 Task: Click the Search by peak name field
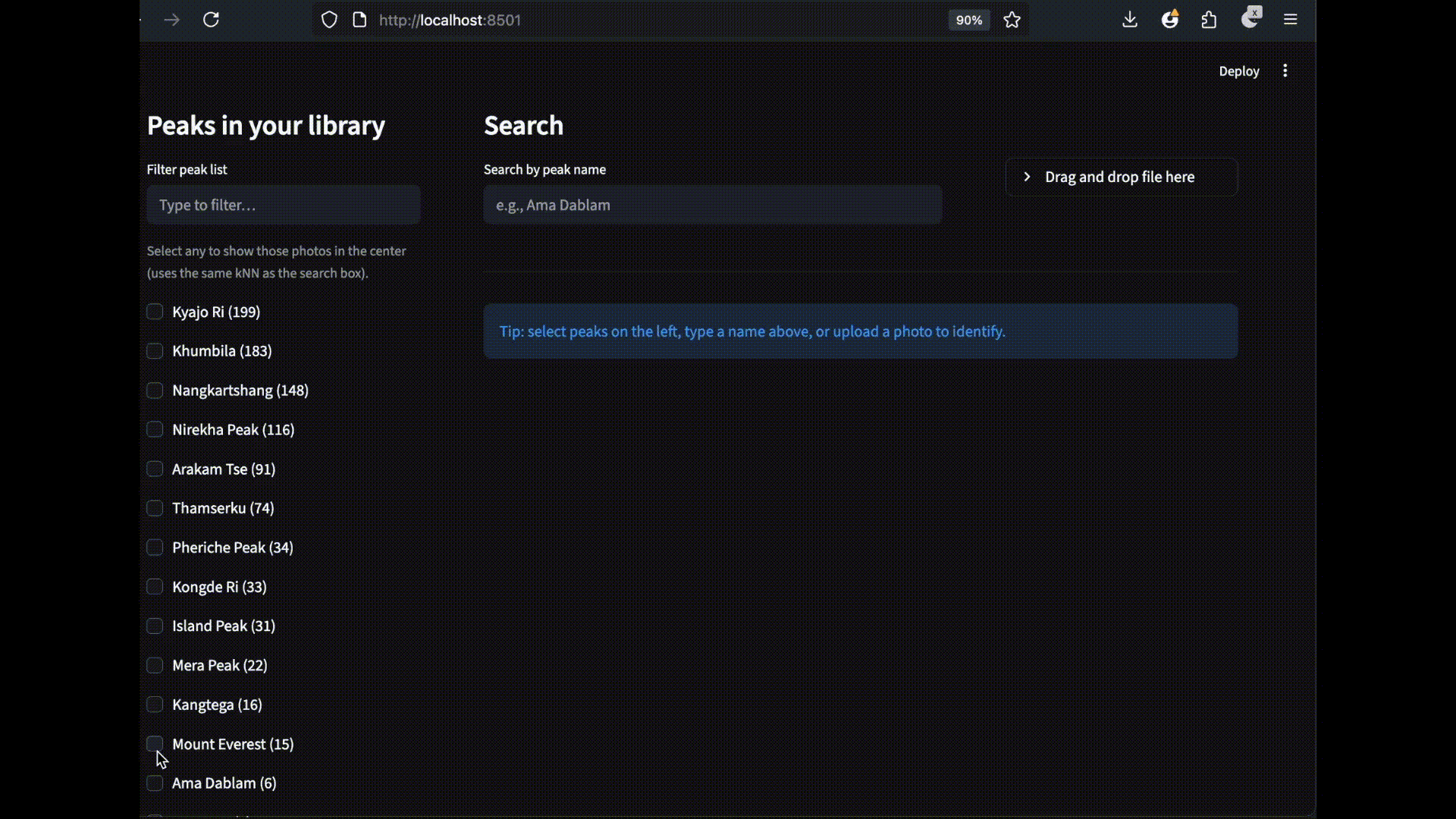coord(712,205)
